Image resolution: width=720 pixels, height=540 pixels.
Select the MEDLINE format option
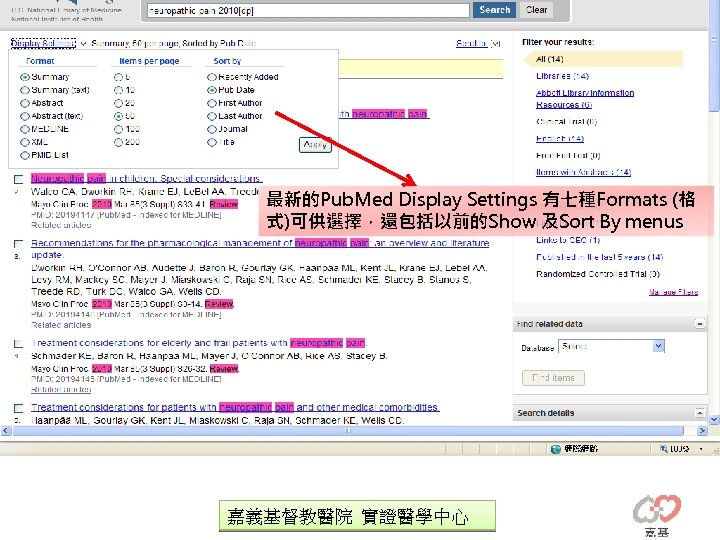tap(25, 129)
